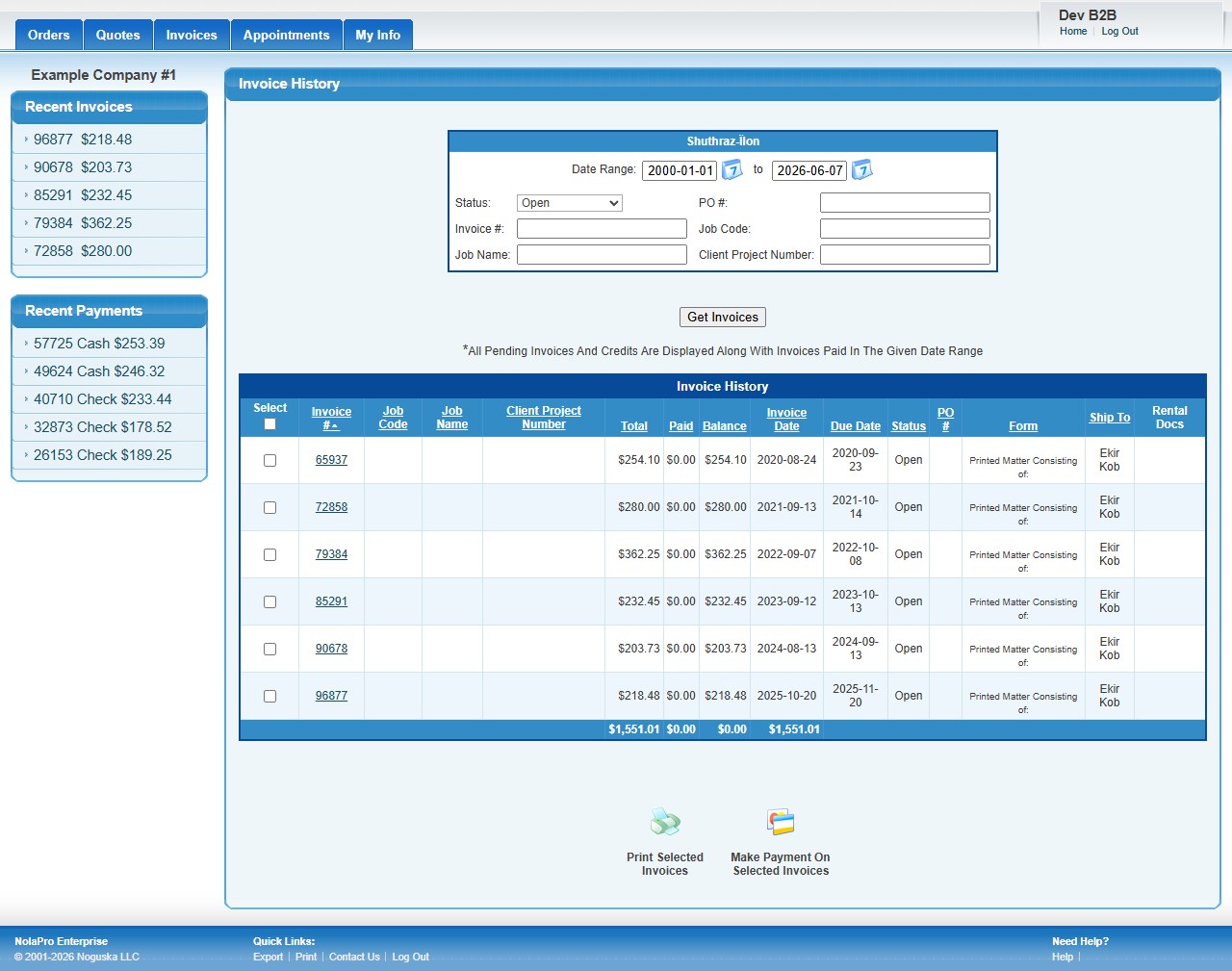Check the box for invoice 79384
The width and height of the screenshot is (1232, 971).
(x=269, y=555)
